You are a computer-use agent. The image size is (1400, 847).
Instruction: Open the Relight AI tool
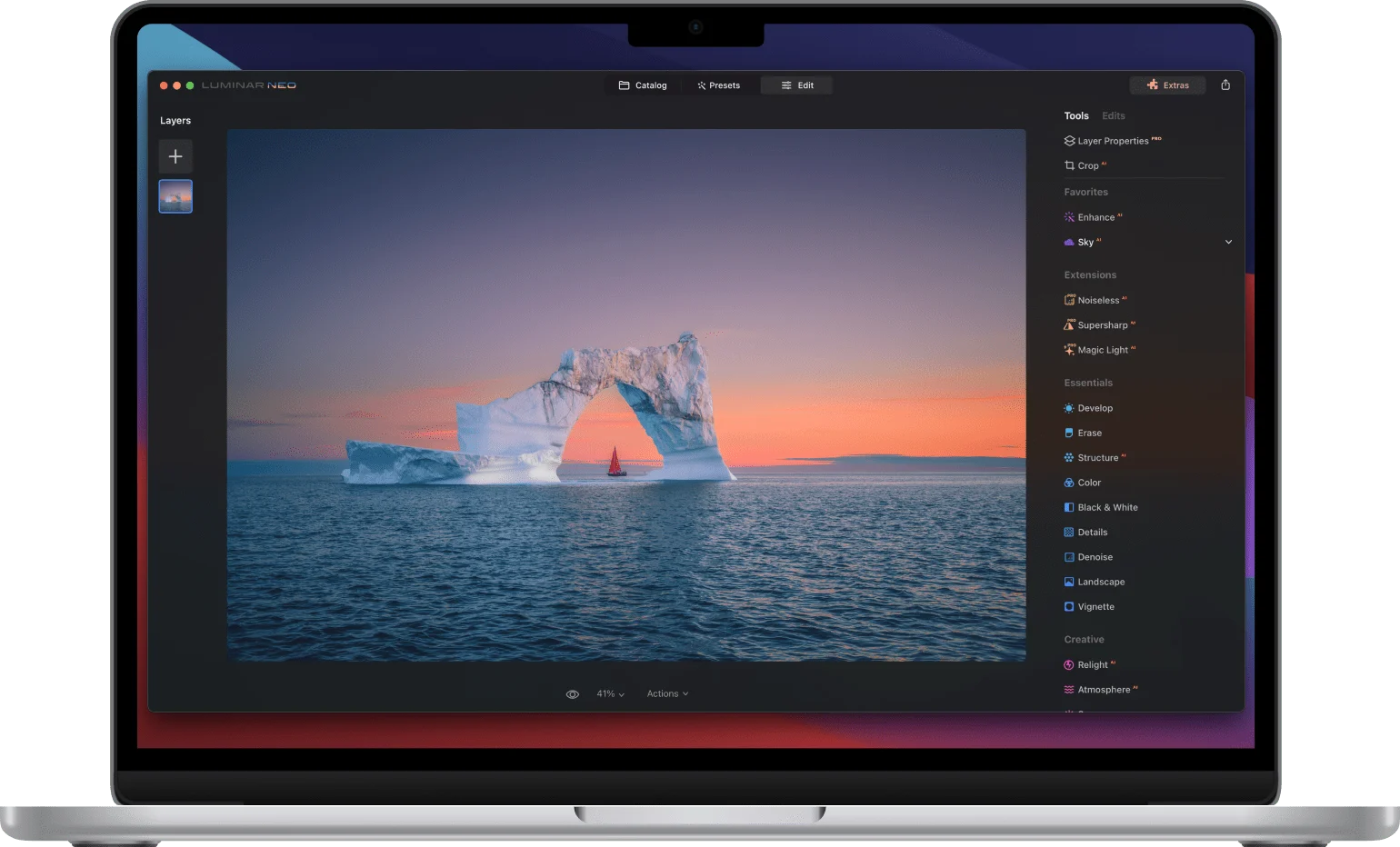1095,664
